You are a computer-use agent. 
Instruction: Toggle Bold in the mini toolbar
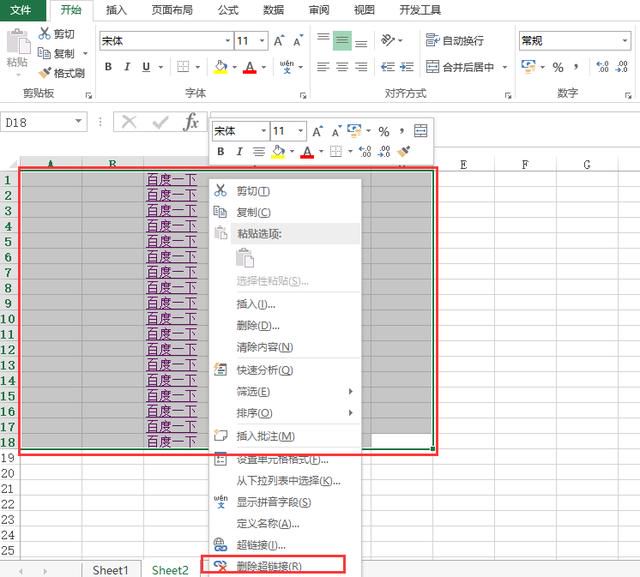[x=221, y=151]
